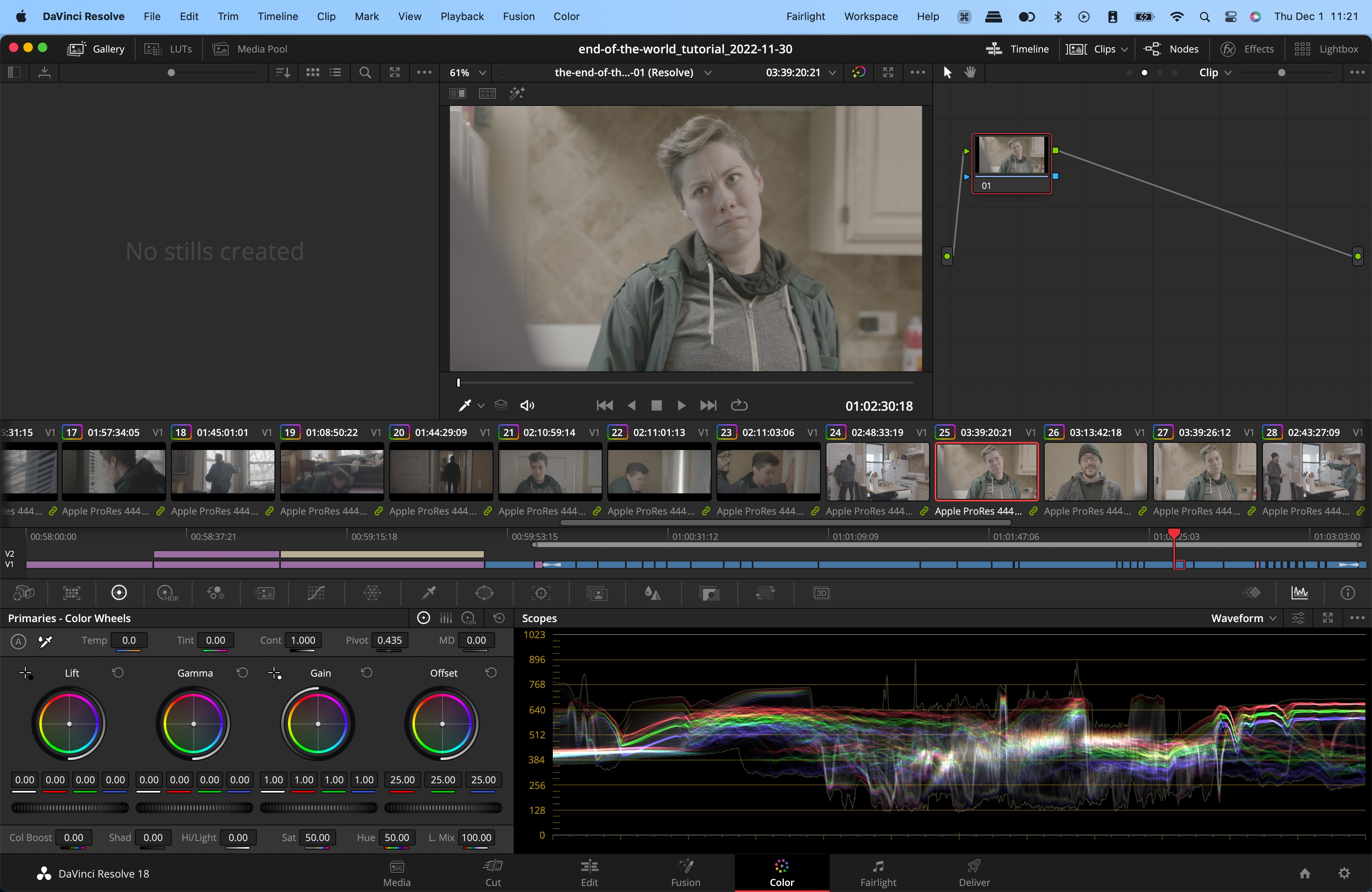Screen dimensions: 1372x892
Task: Toggle the Lightbox view
Action: 1326,49
